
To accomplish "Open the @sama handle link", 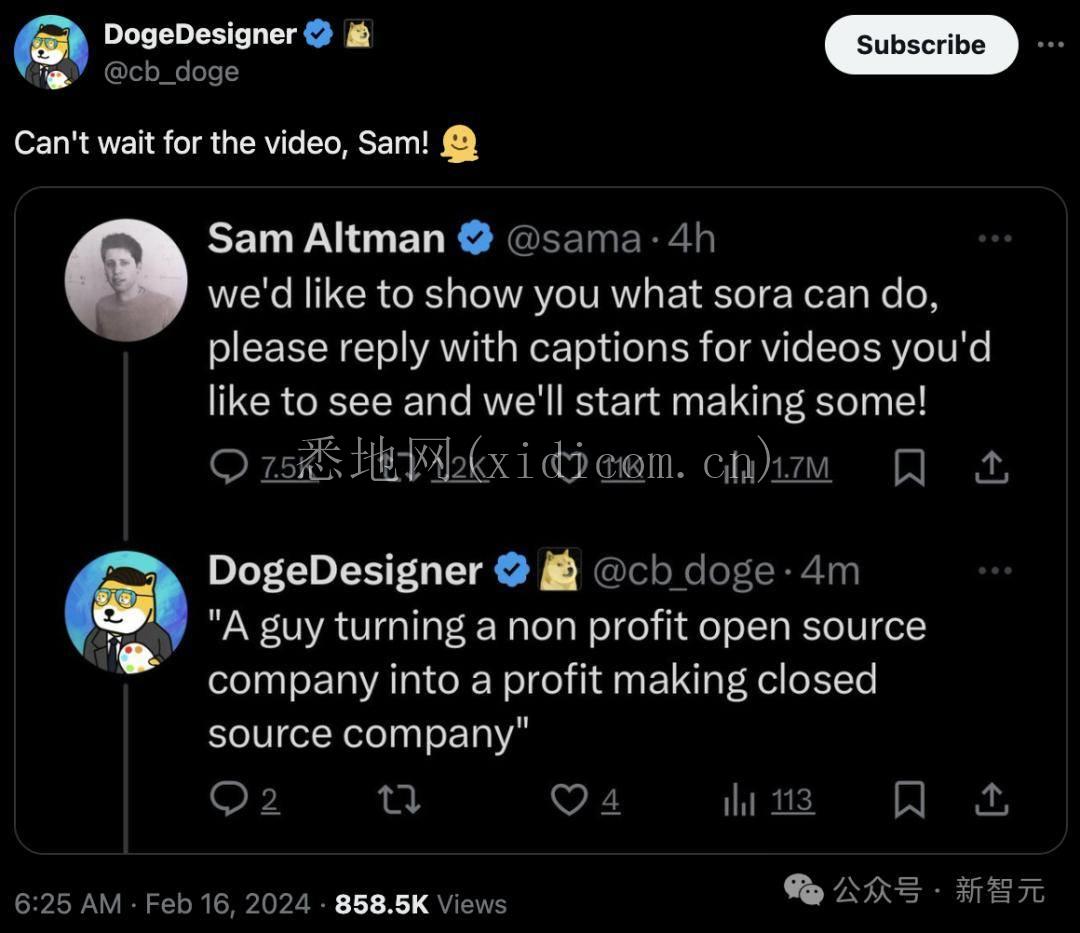I will coord(574,239).
